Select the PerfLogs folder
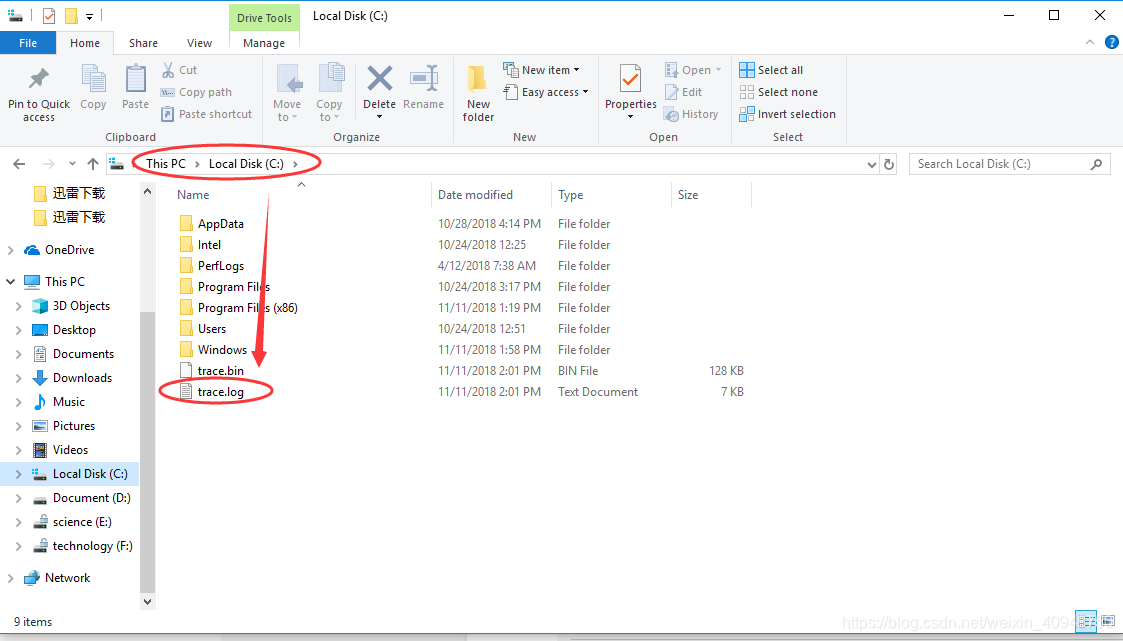Screen dimensions: 1123x641 click(221, 266)
